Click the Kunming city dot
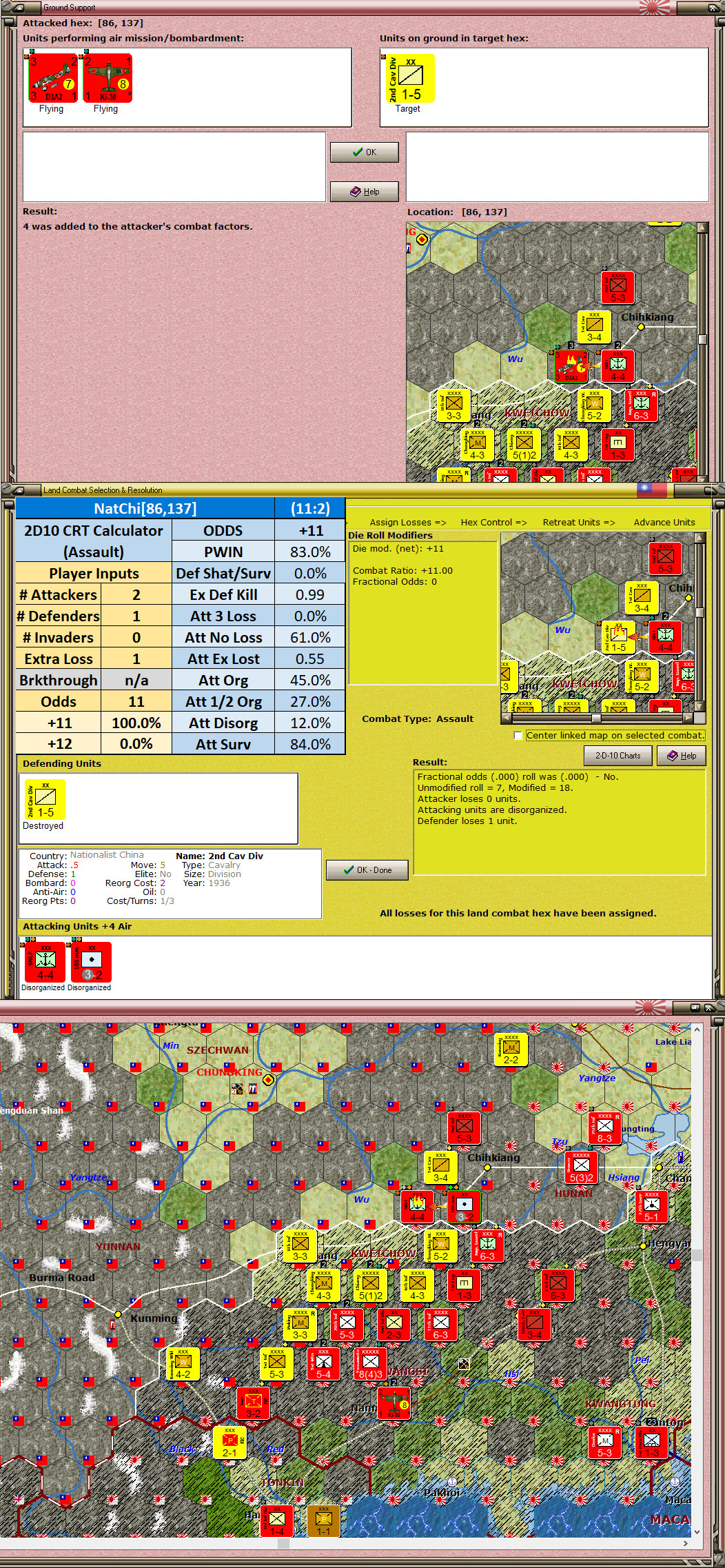Screen dimensions: 725x1568 (119, 1314)
